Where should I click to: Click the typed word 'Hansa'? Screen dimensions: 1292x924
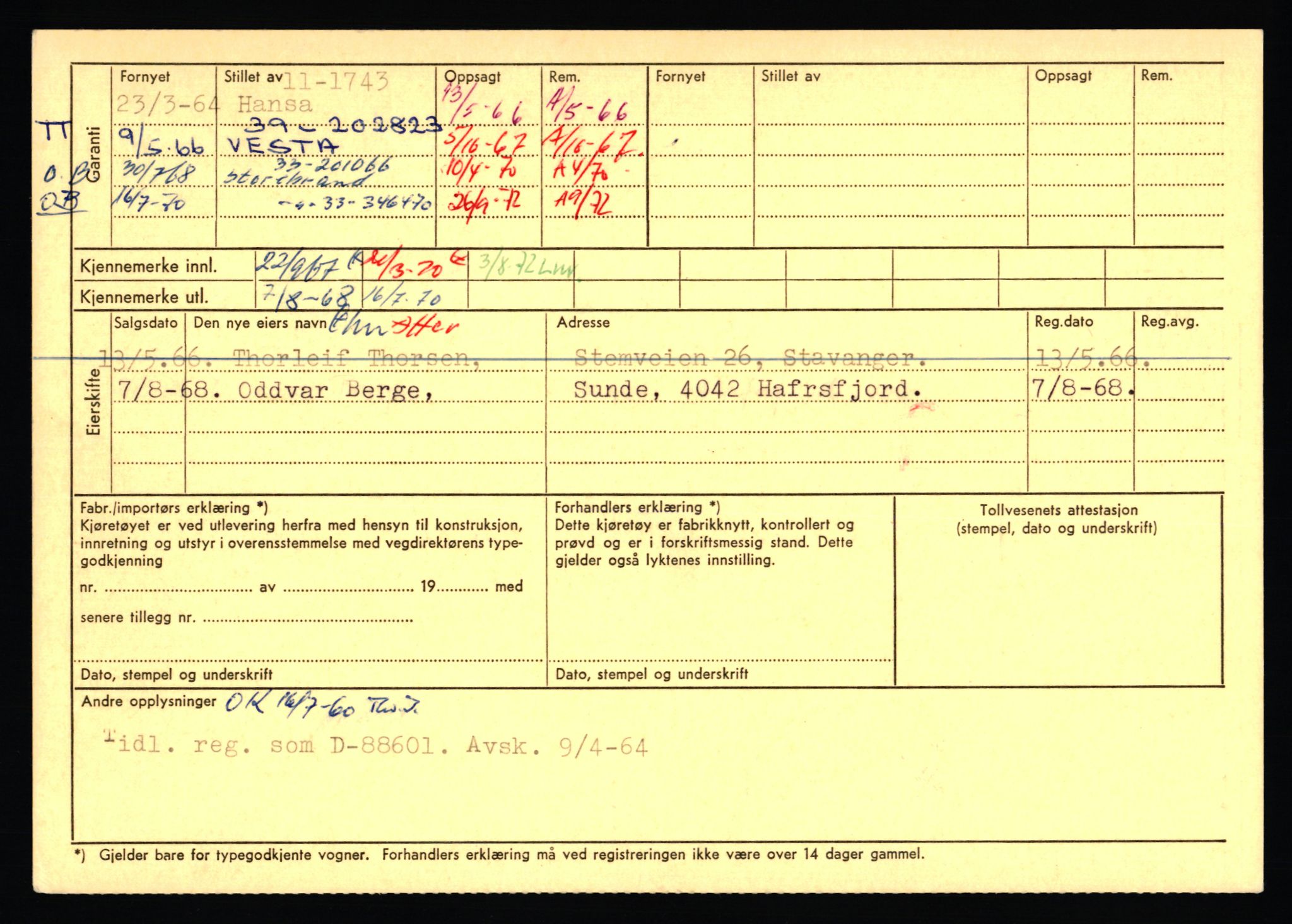point(274,104)
